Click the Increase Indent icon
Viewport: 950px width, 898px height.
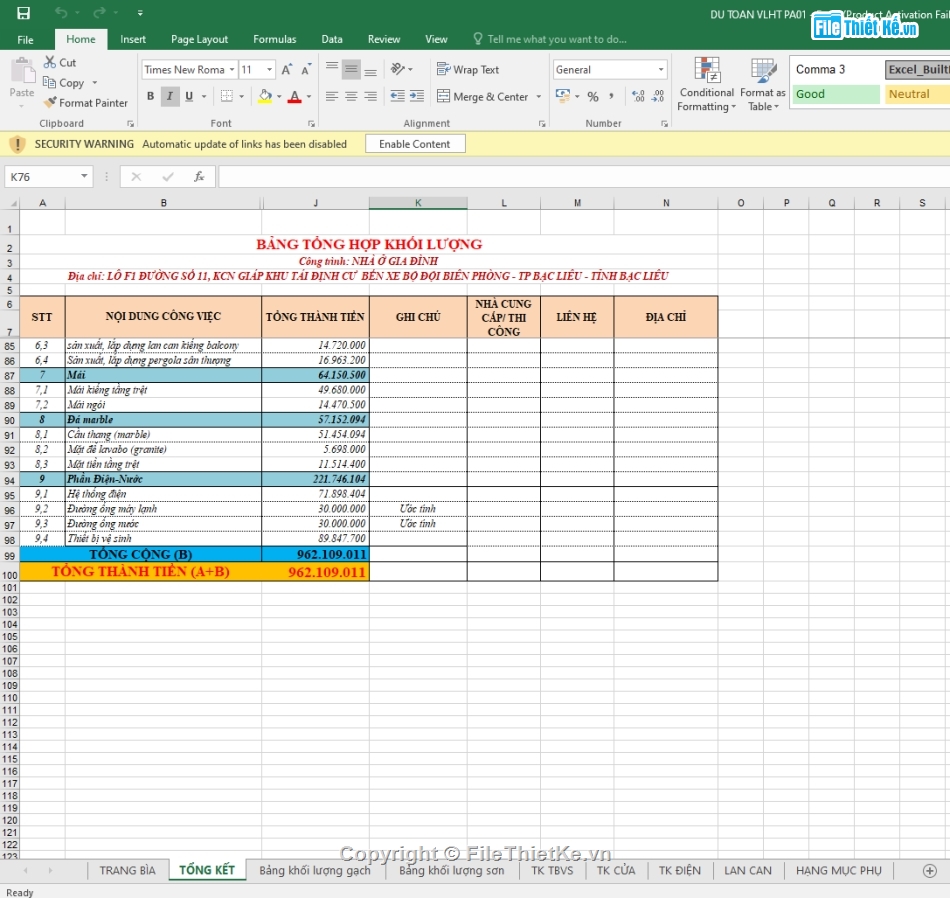click(x=417, y=96)
